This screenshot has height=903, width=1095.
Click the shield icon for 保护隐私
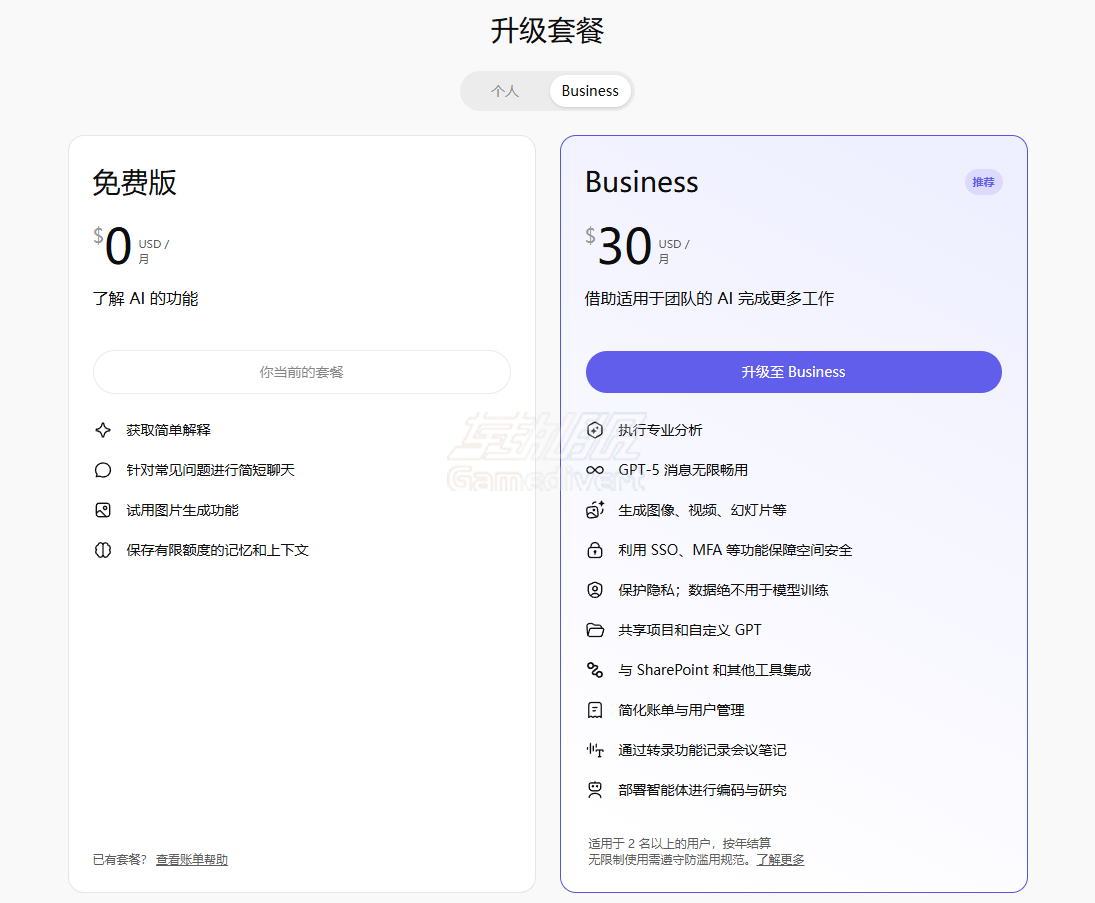[x=595, y=590]
